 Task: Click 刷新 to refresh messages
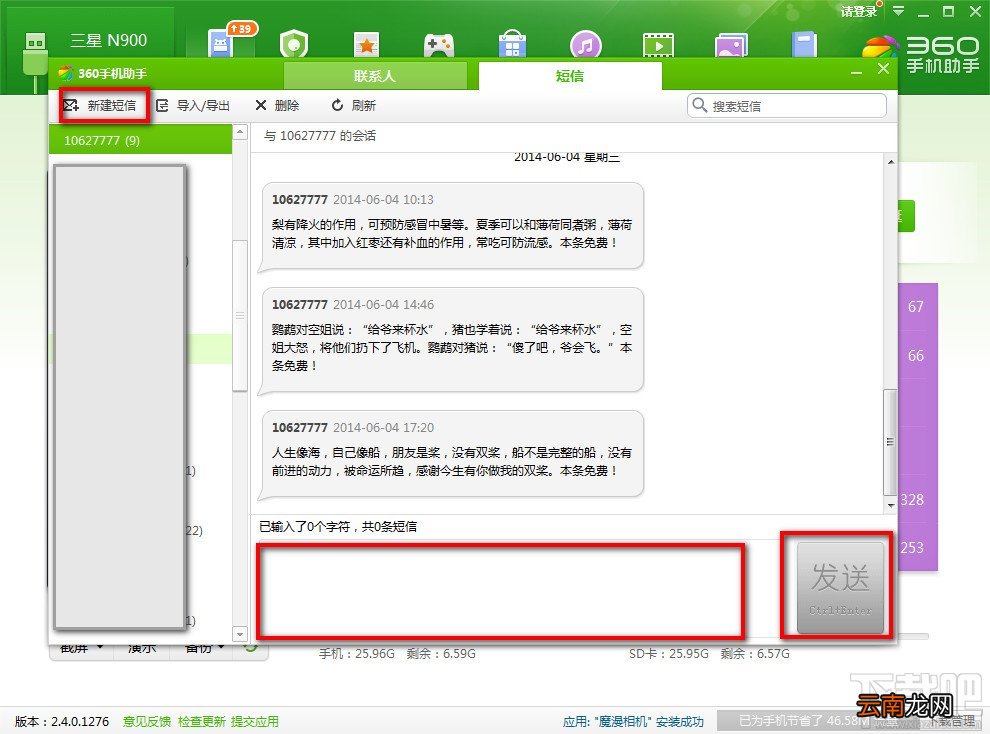(354, 105)
